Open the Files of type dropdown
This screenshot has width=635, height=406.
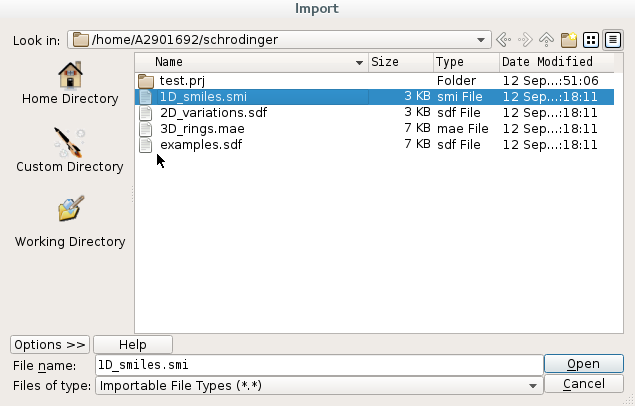(533, 385)
